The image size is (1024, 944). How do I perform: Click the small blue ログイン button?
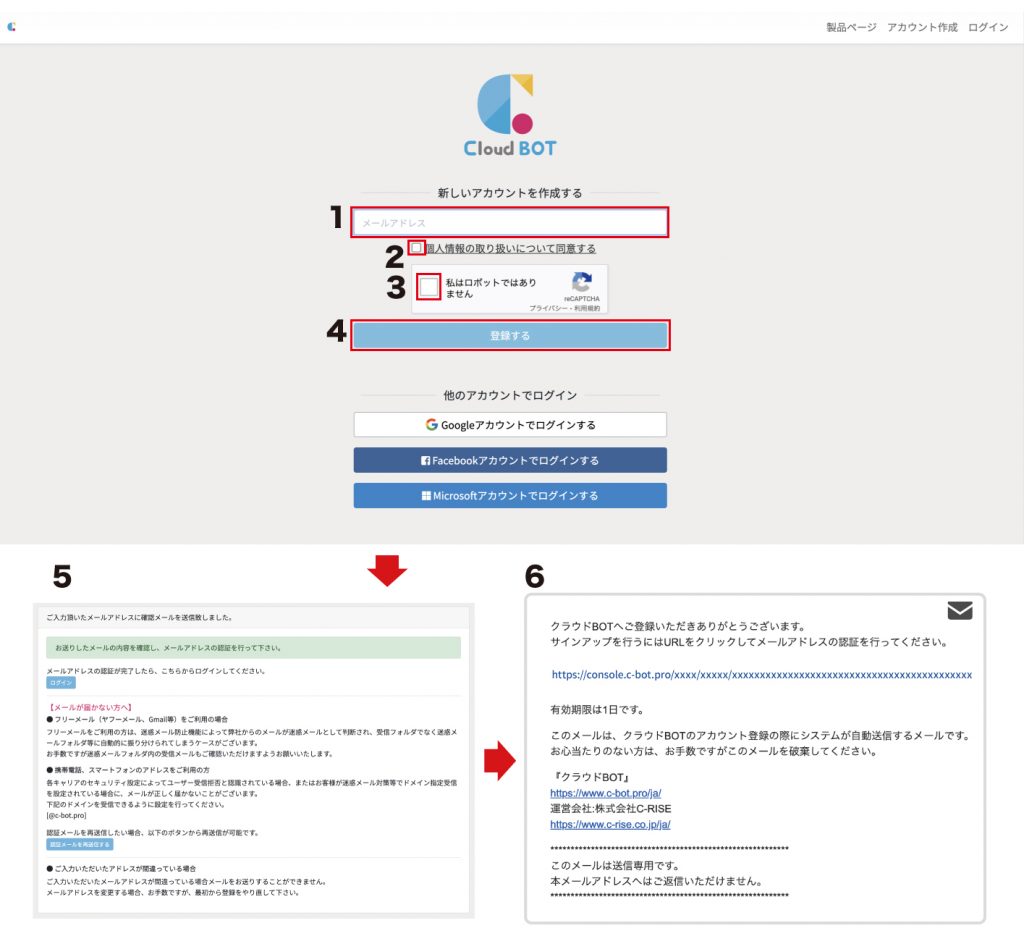[61, 682]
